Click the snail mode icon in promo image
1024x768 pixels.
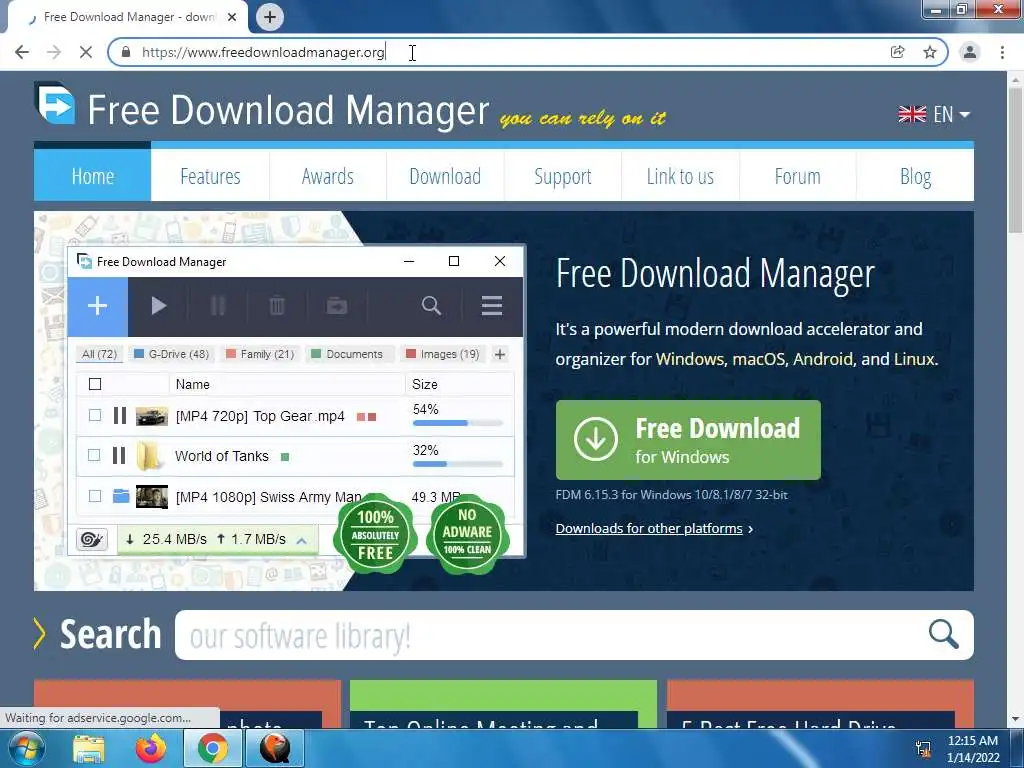tap(92, 539)
